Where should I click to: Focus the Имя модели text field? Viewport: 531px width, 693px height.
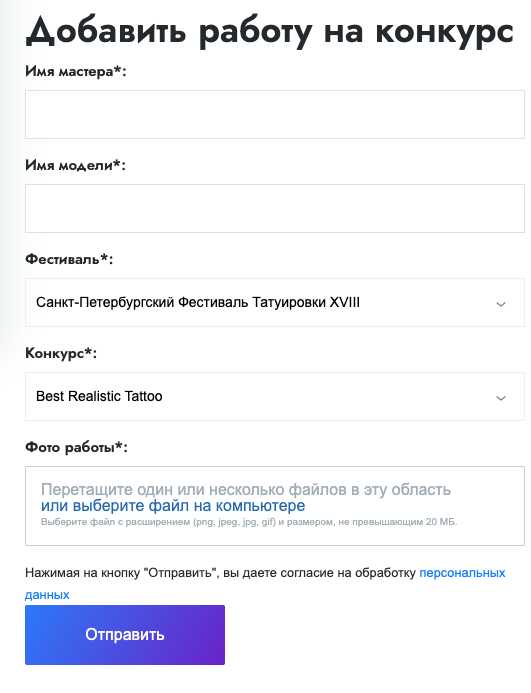275,209
